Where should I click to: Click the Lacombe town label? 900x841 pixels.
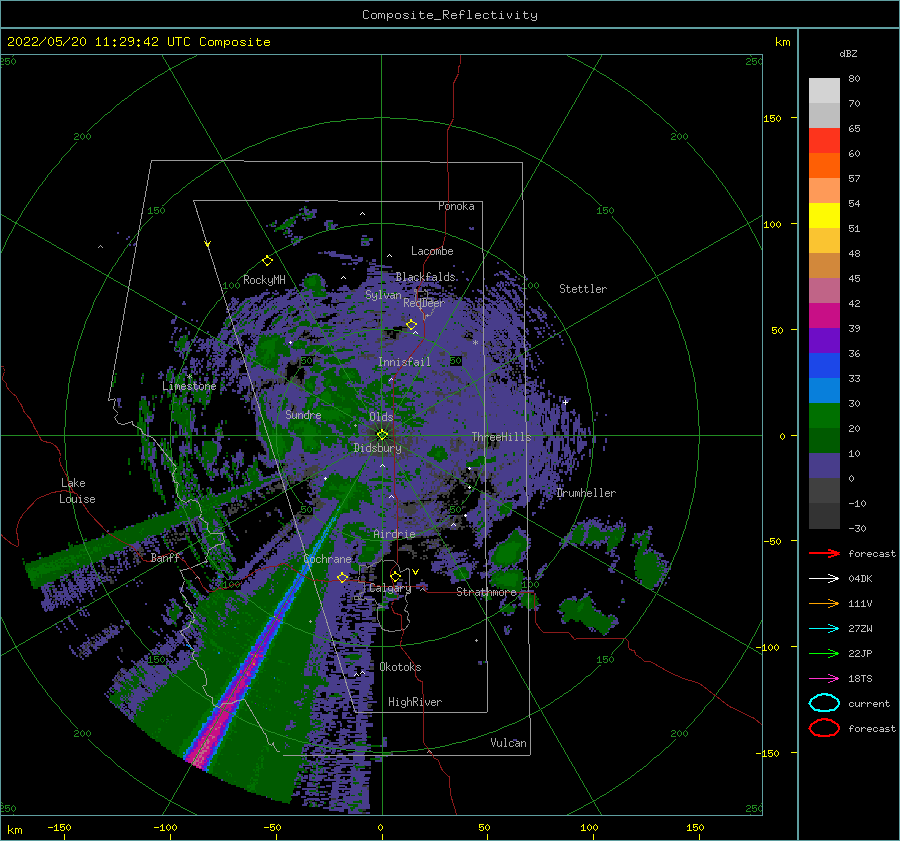(432, 251)
